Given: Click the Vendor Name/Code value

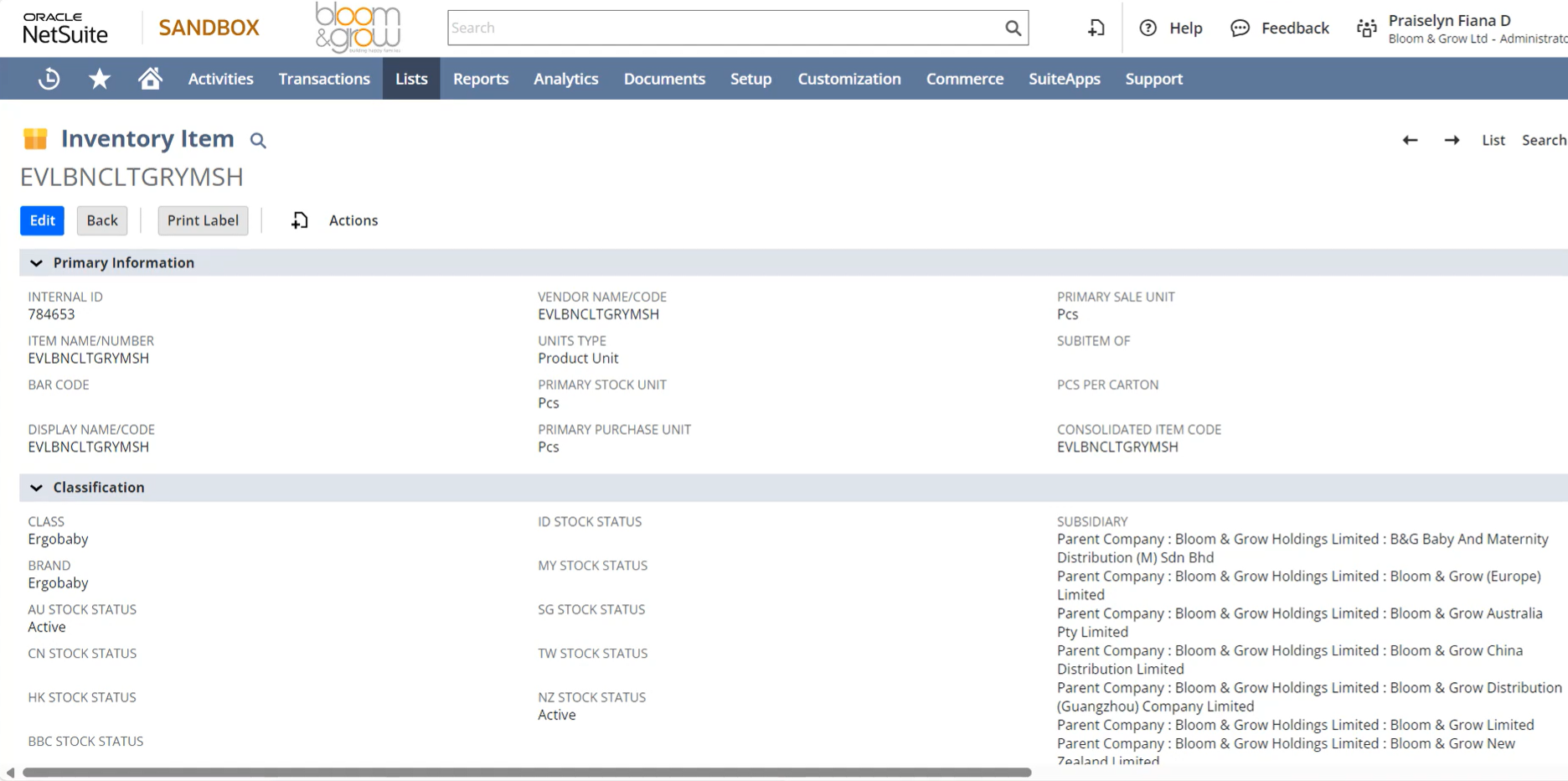Looking at the screenshot, I should tap(598, 314).
